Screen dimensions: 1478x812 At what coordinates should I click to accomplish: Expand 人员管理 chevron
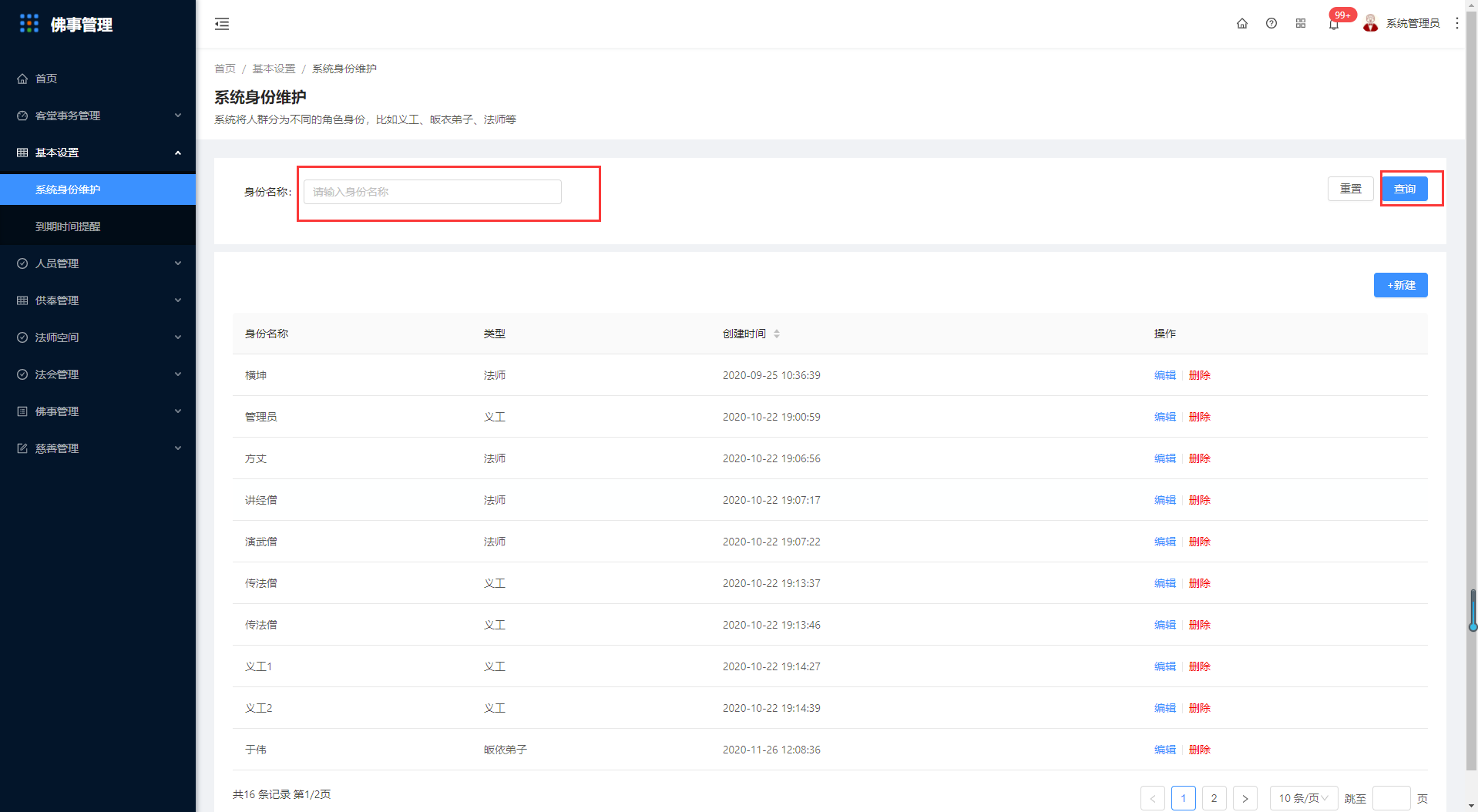[178, 263]
